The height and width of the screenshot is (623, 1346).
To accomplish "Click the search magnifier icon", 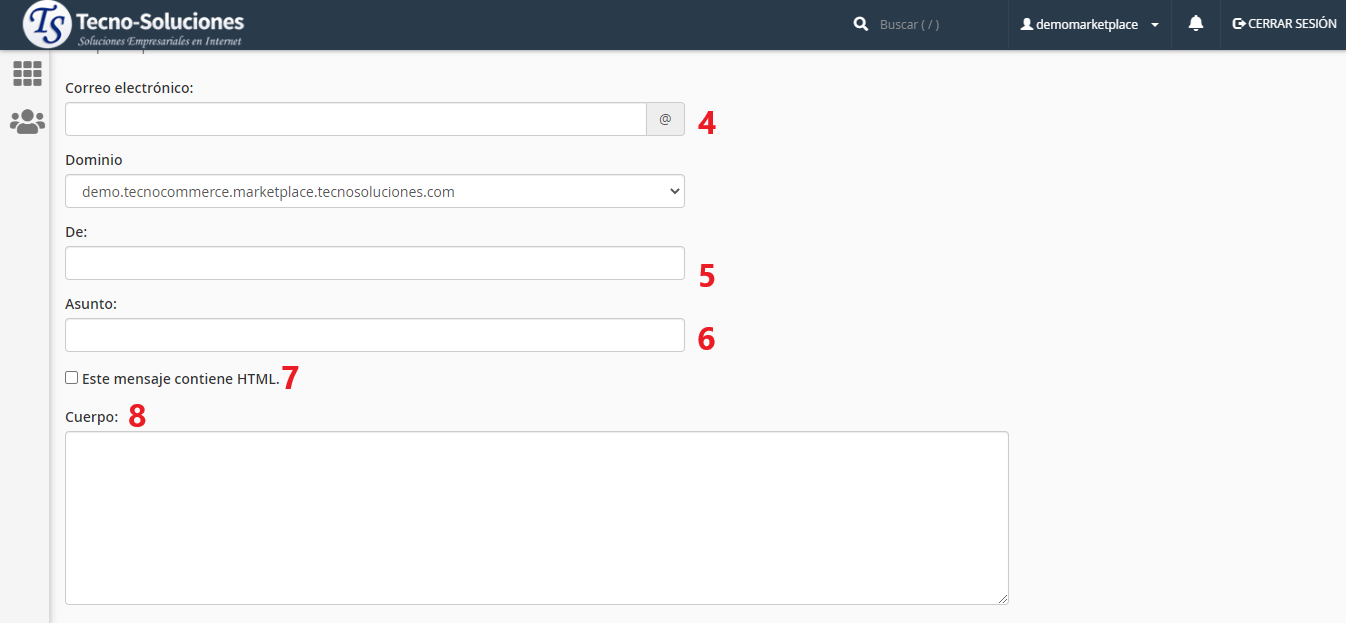I will pos(860,24).
